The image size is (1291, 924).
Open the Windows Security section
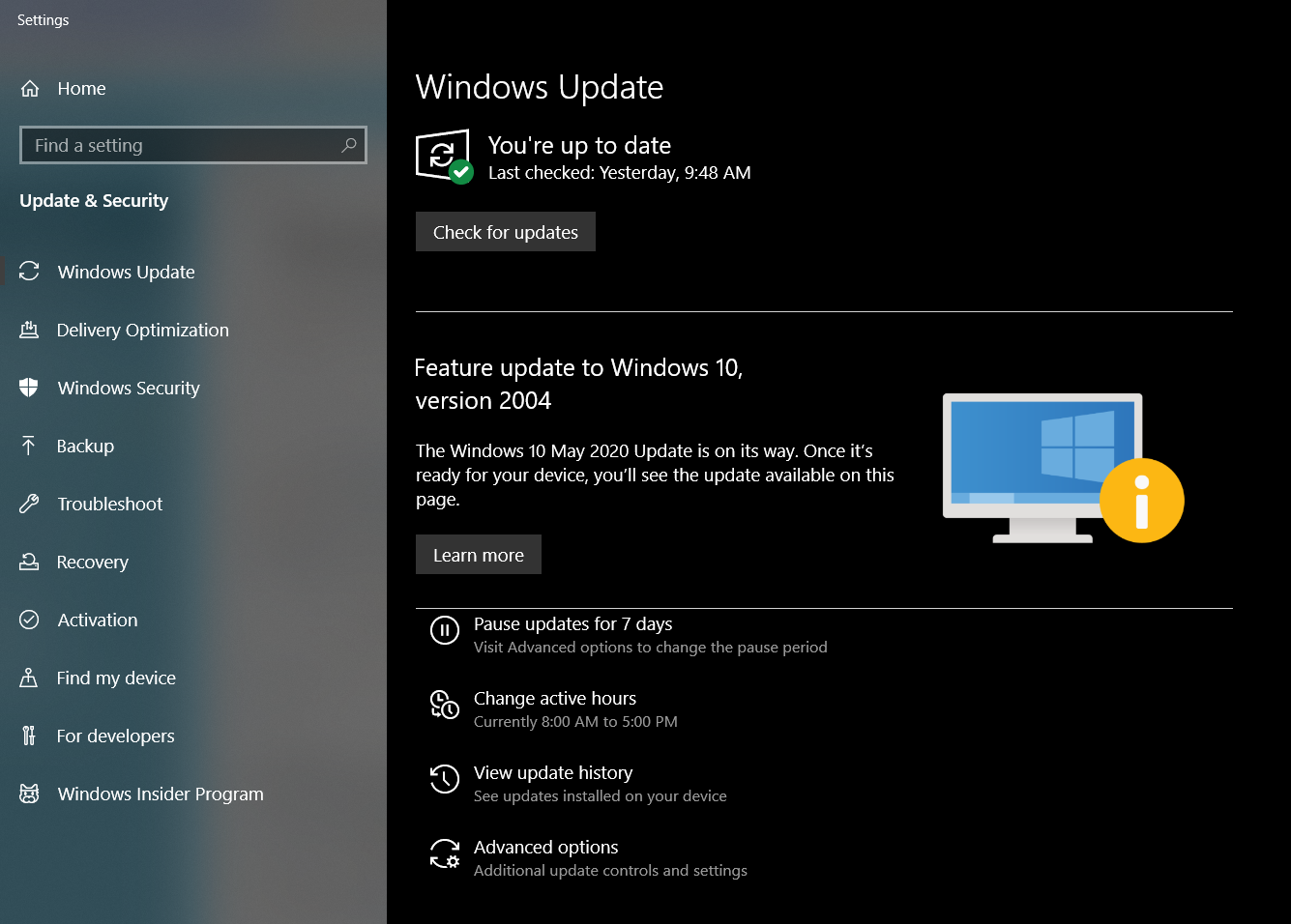[129, 388]
